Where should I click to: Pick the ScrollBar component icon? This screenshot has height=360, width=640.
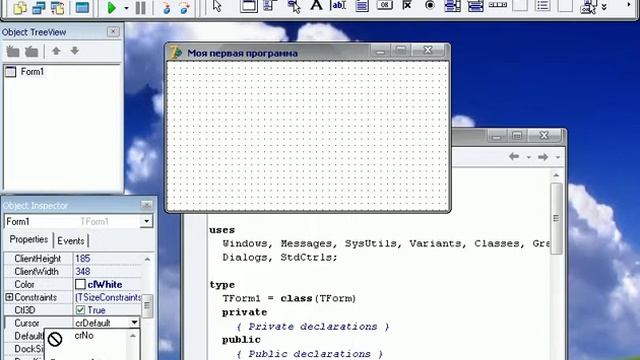pyautogui.click(x=498, y=5)
